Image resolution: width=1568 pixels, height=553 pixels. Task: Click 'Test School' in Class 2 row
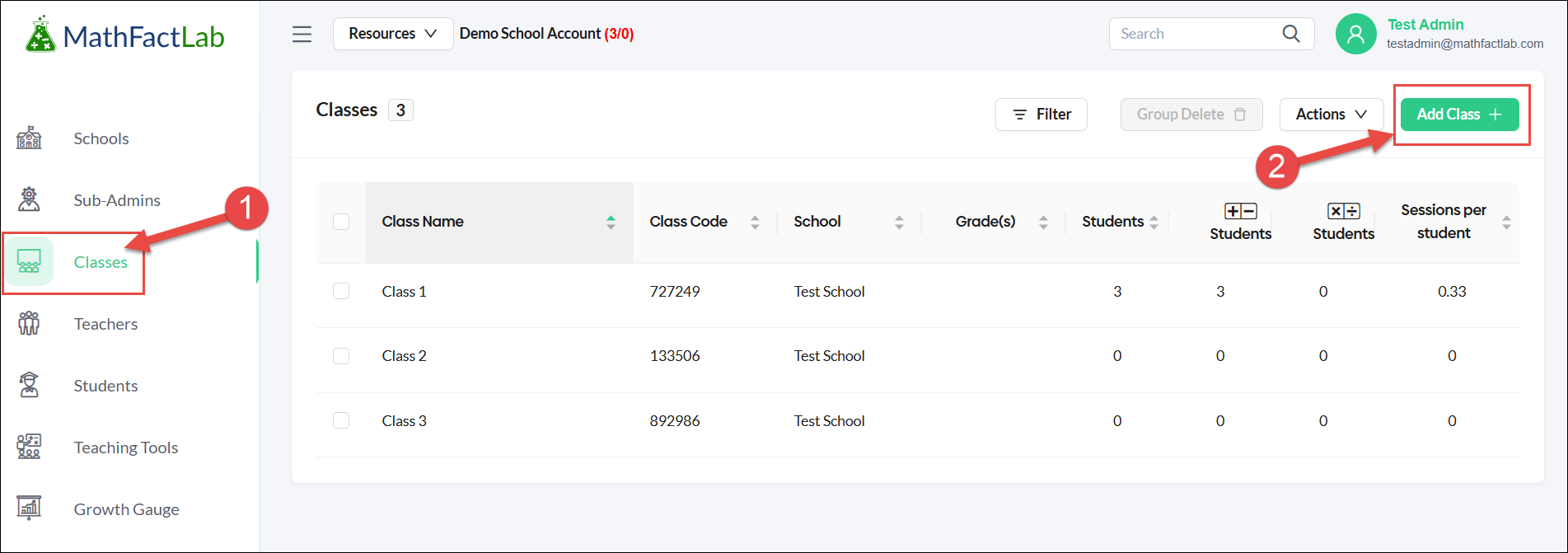829,356
